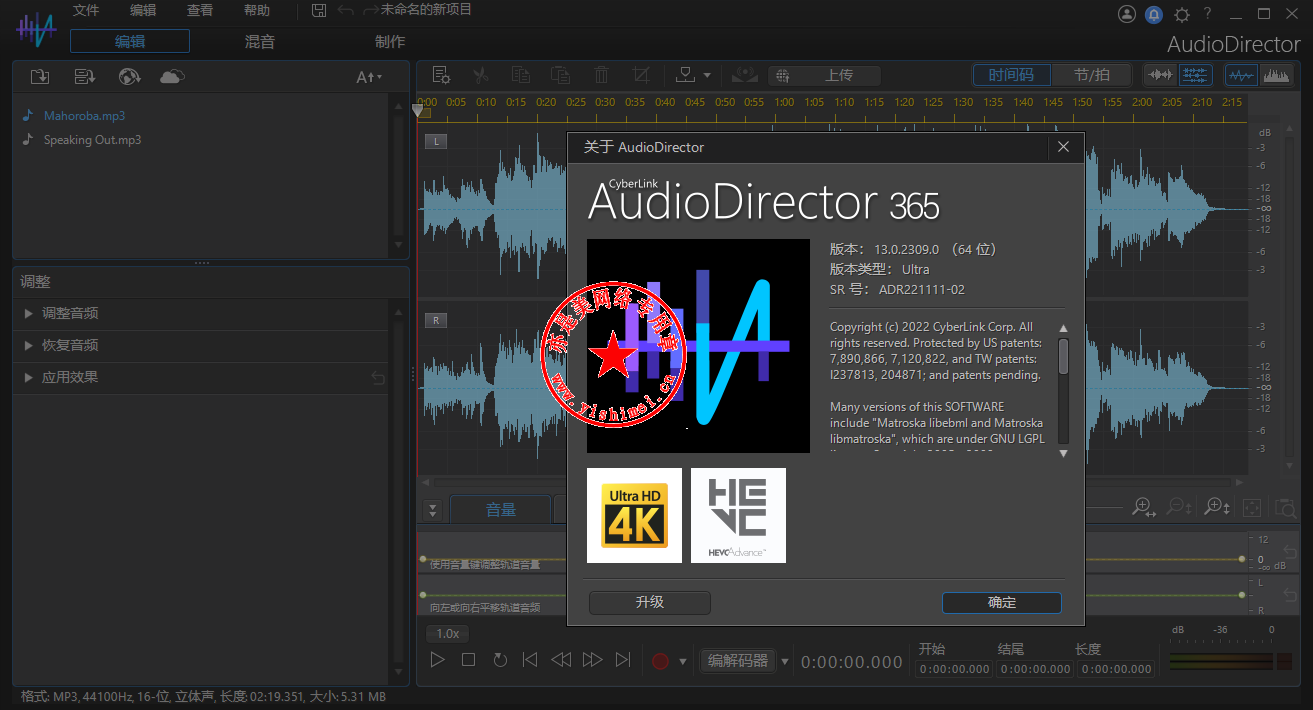Import media file into the library
1313x710 pixels.
[x=40, y=77]
